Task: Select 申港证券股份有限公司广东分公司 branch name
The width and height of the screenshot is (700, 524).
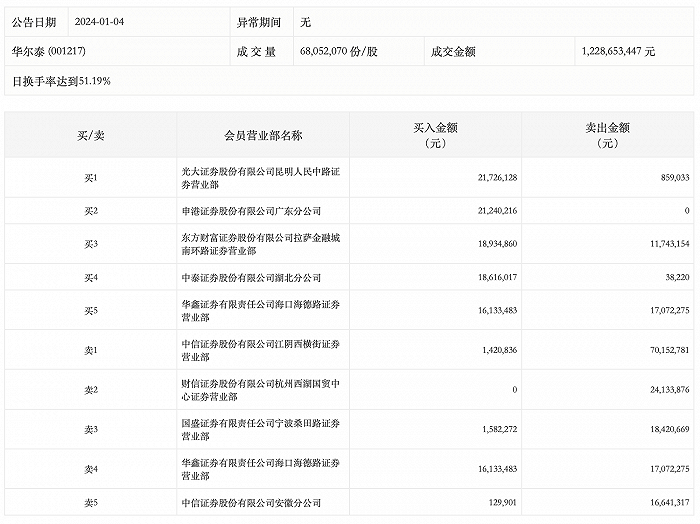Action: [x=251, y=211]
